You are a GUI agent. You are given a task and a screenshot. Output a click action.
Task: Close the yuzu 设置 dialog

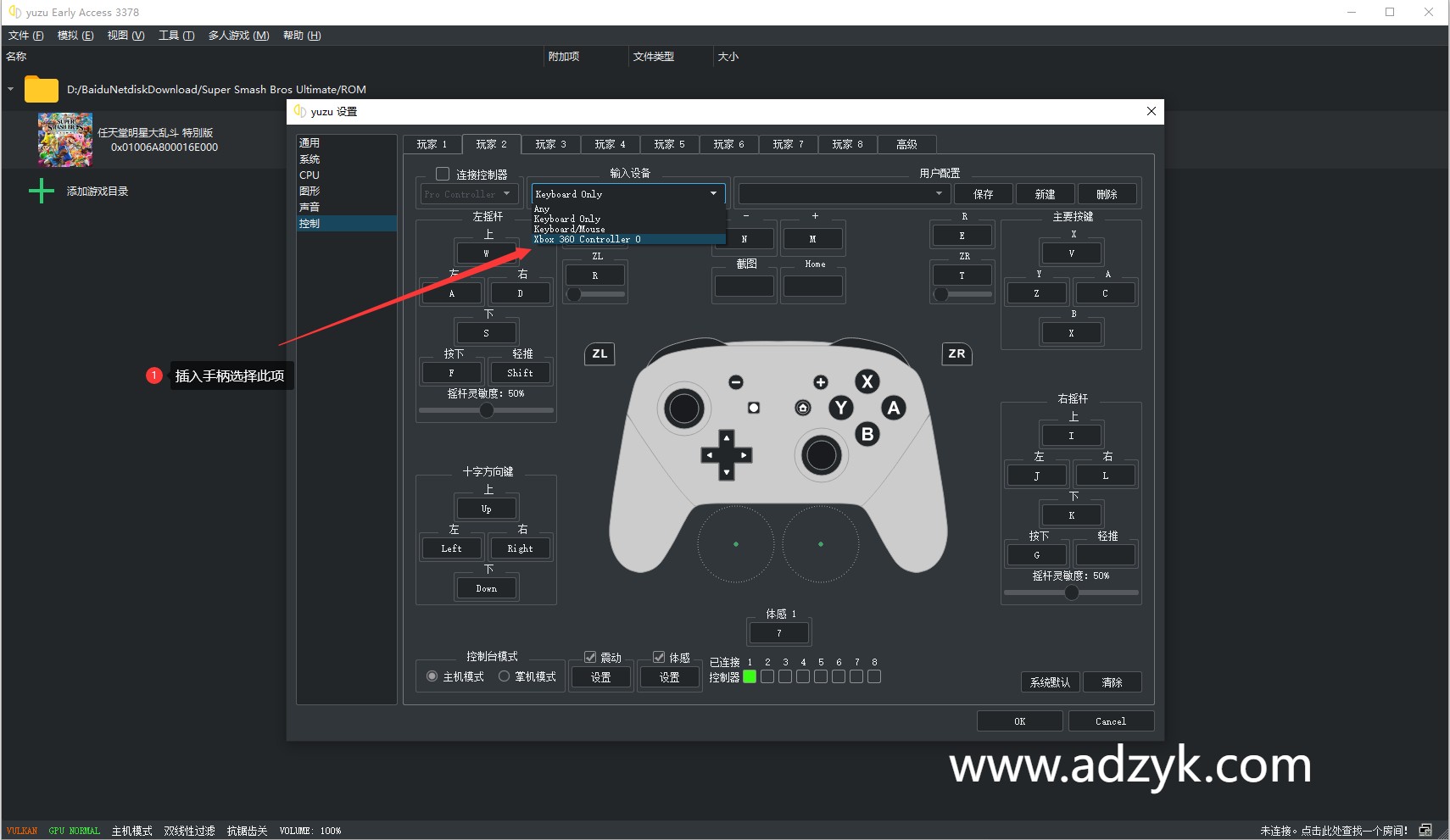[x=1151, y=111]
